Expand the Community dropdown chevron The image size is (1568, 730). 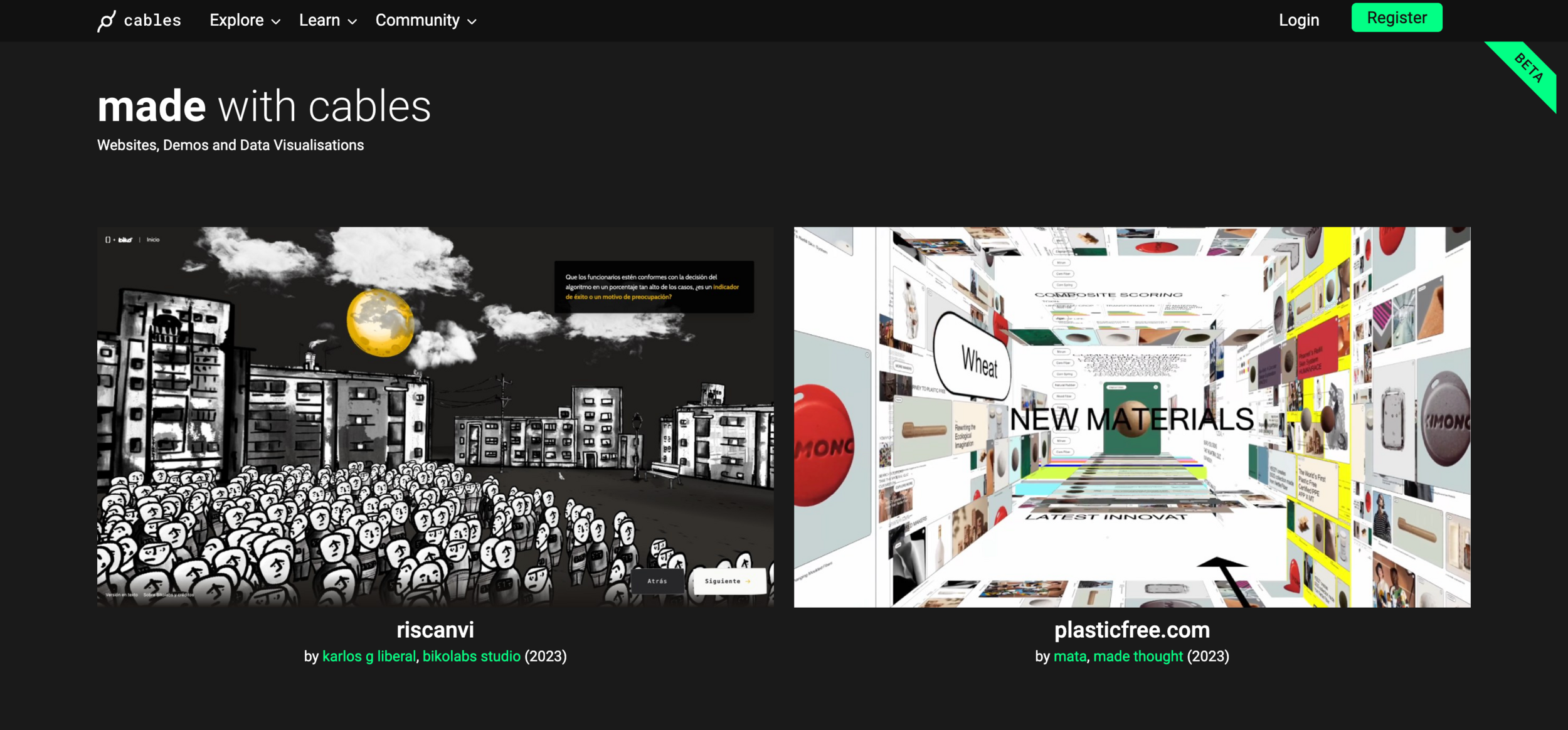click(x=472, y=22)
